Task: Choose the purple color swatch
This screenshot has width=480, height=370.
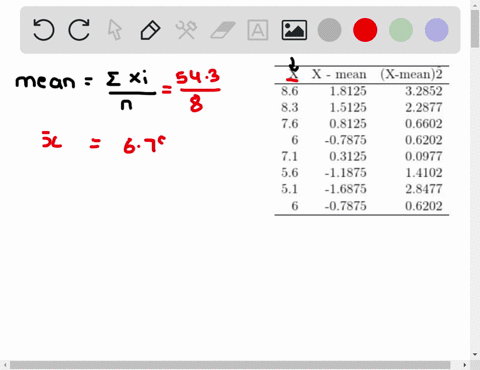Action: point(436,30)
